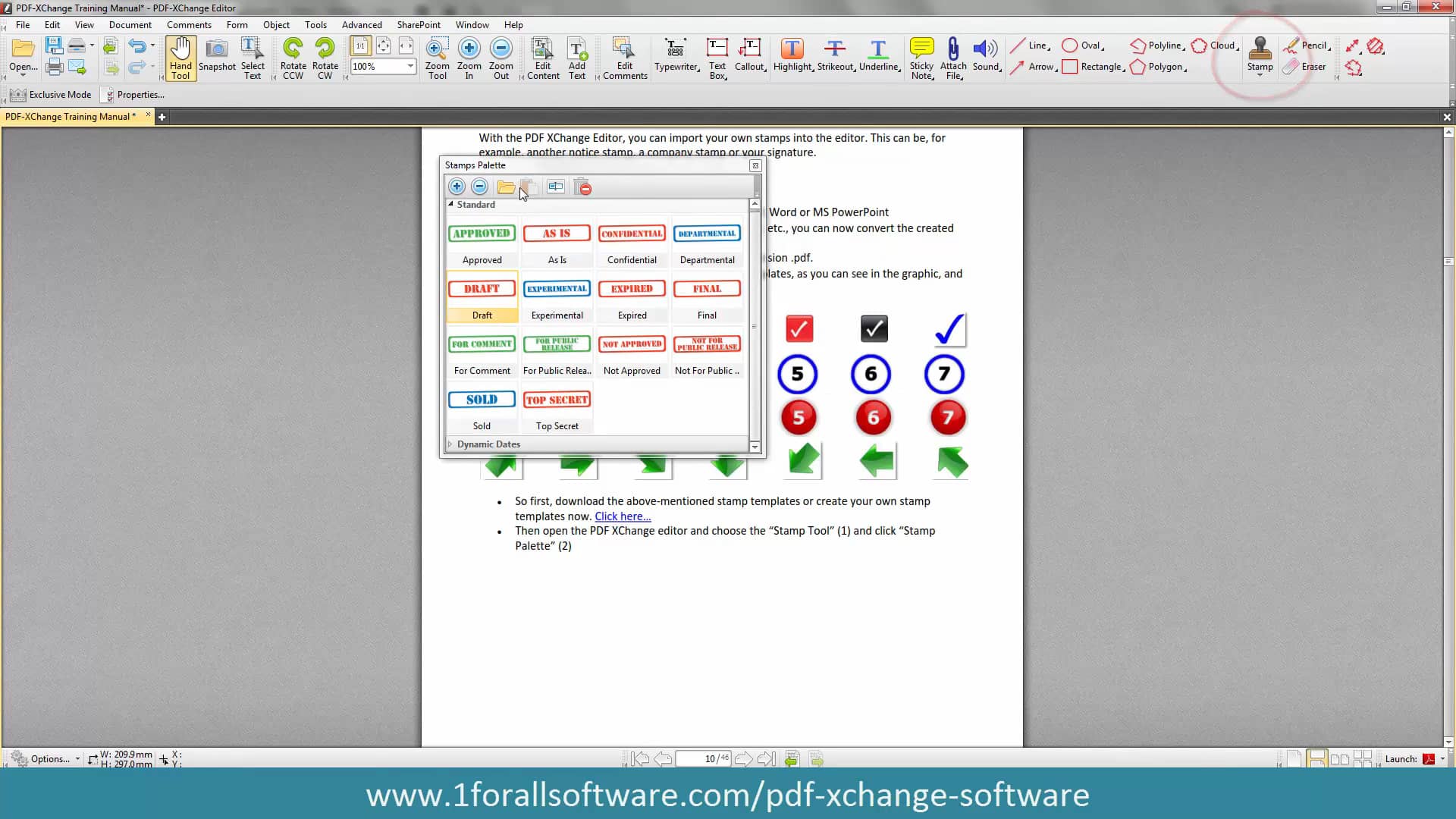Select the Typewriter tool

[676, 58]
